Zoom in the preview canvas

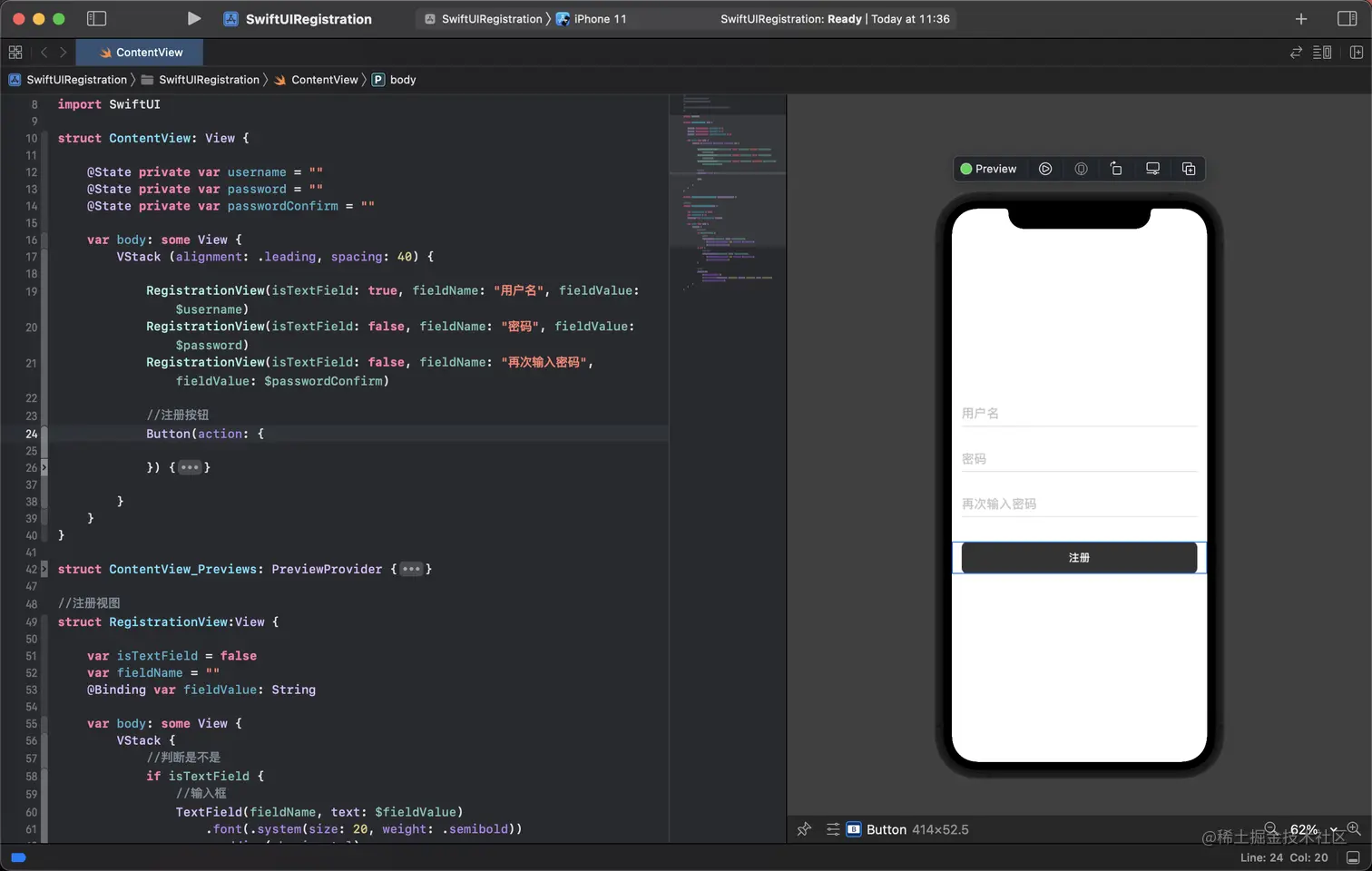[x=1354, y=829]
